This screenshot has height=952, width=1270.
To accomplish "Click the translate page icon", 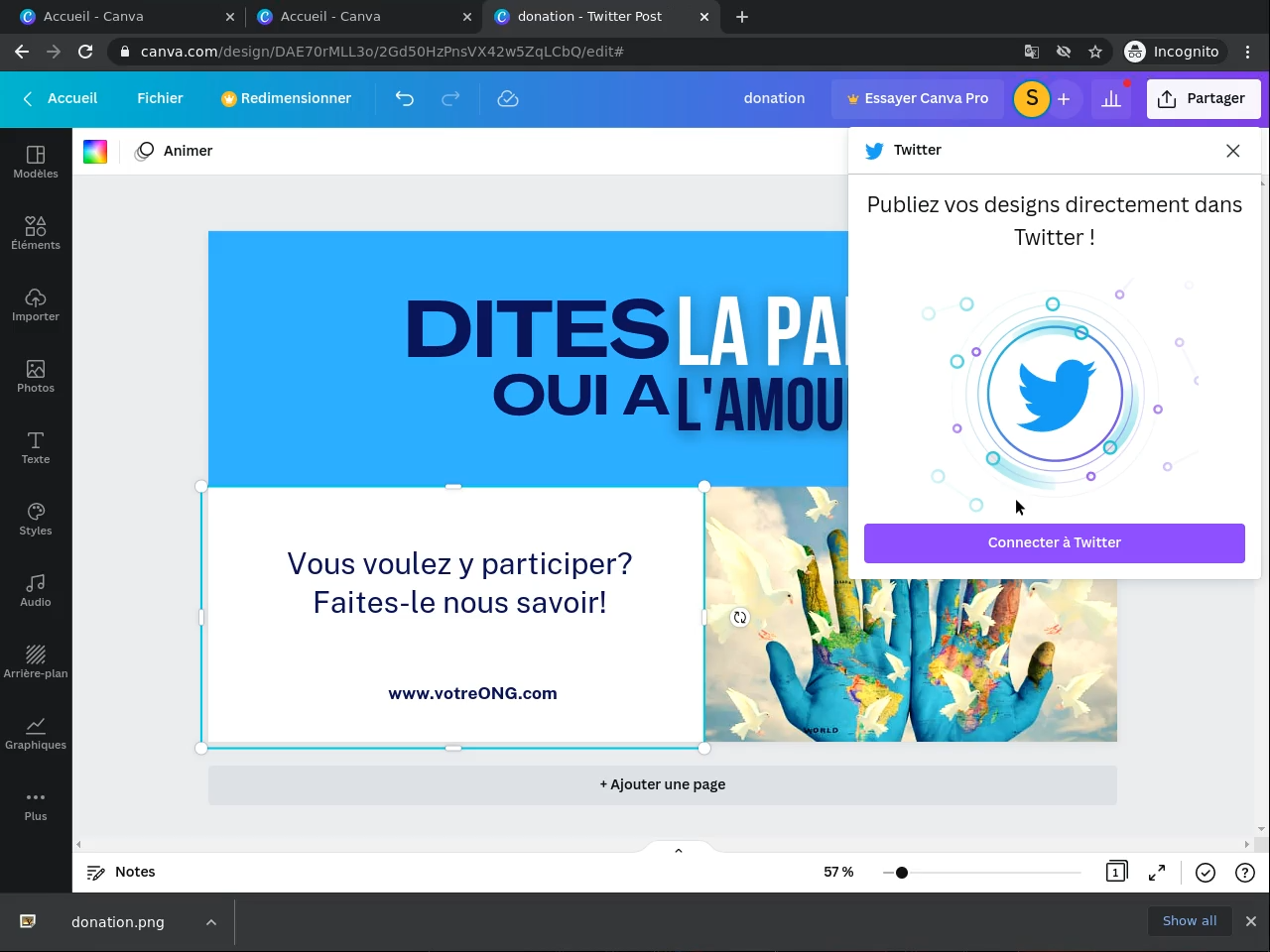I will coord(1032,52).
